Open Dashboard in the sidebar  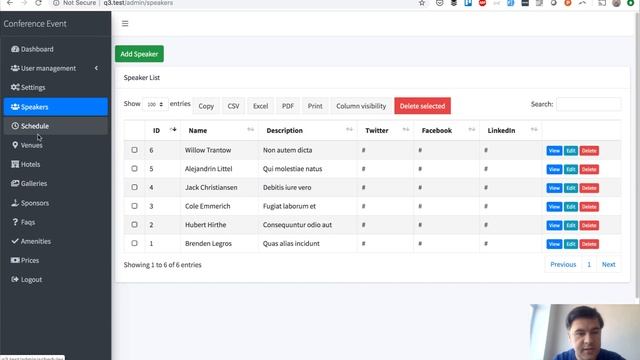pos(56,49)
